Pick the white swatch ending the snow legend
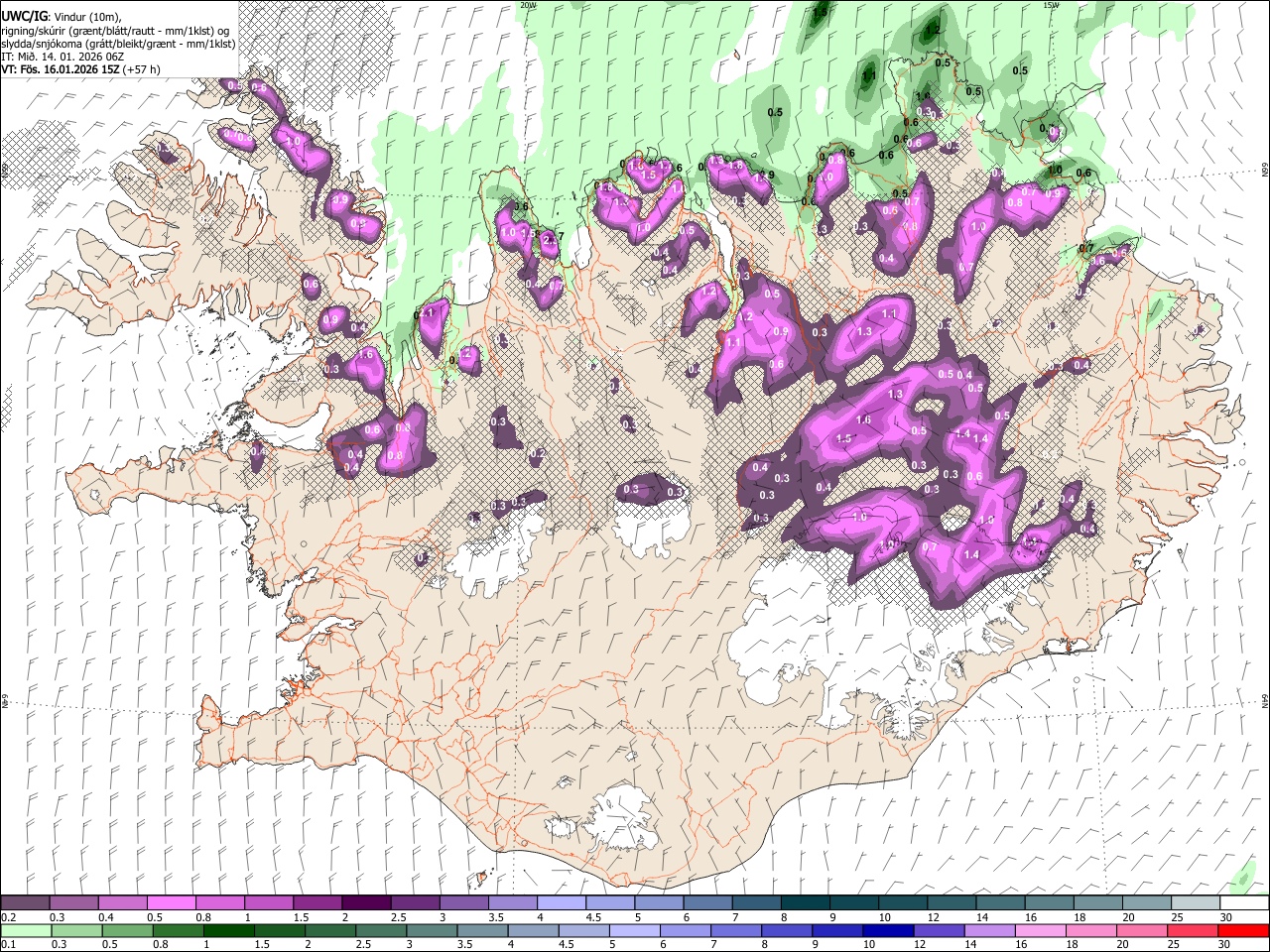 pyautogui.click(x=1244, y=902)
